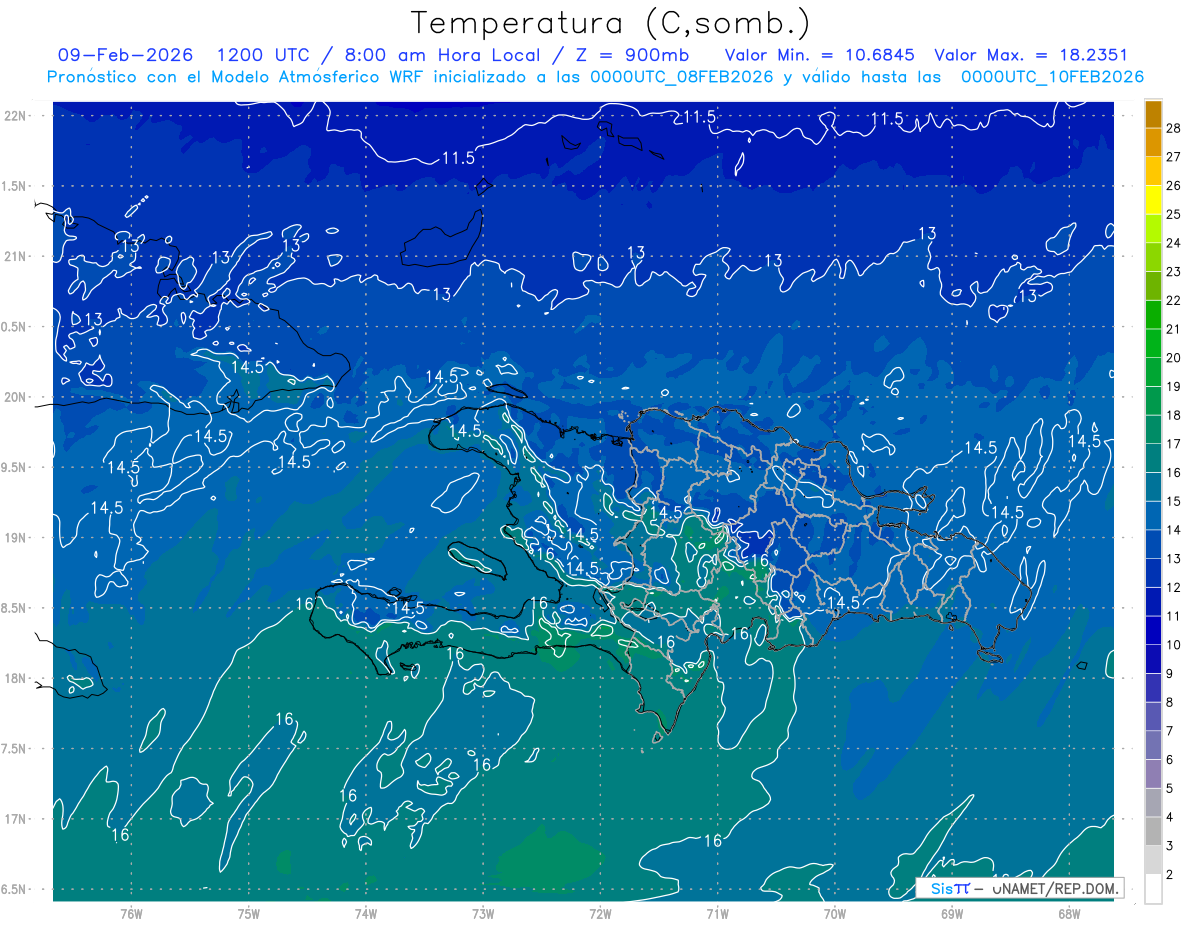Select the '0000UTC_08FEB2026' initialization time text
Image resolution: width=1200 pixels, height=927 pixels.
[x=681, y=77]
